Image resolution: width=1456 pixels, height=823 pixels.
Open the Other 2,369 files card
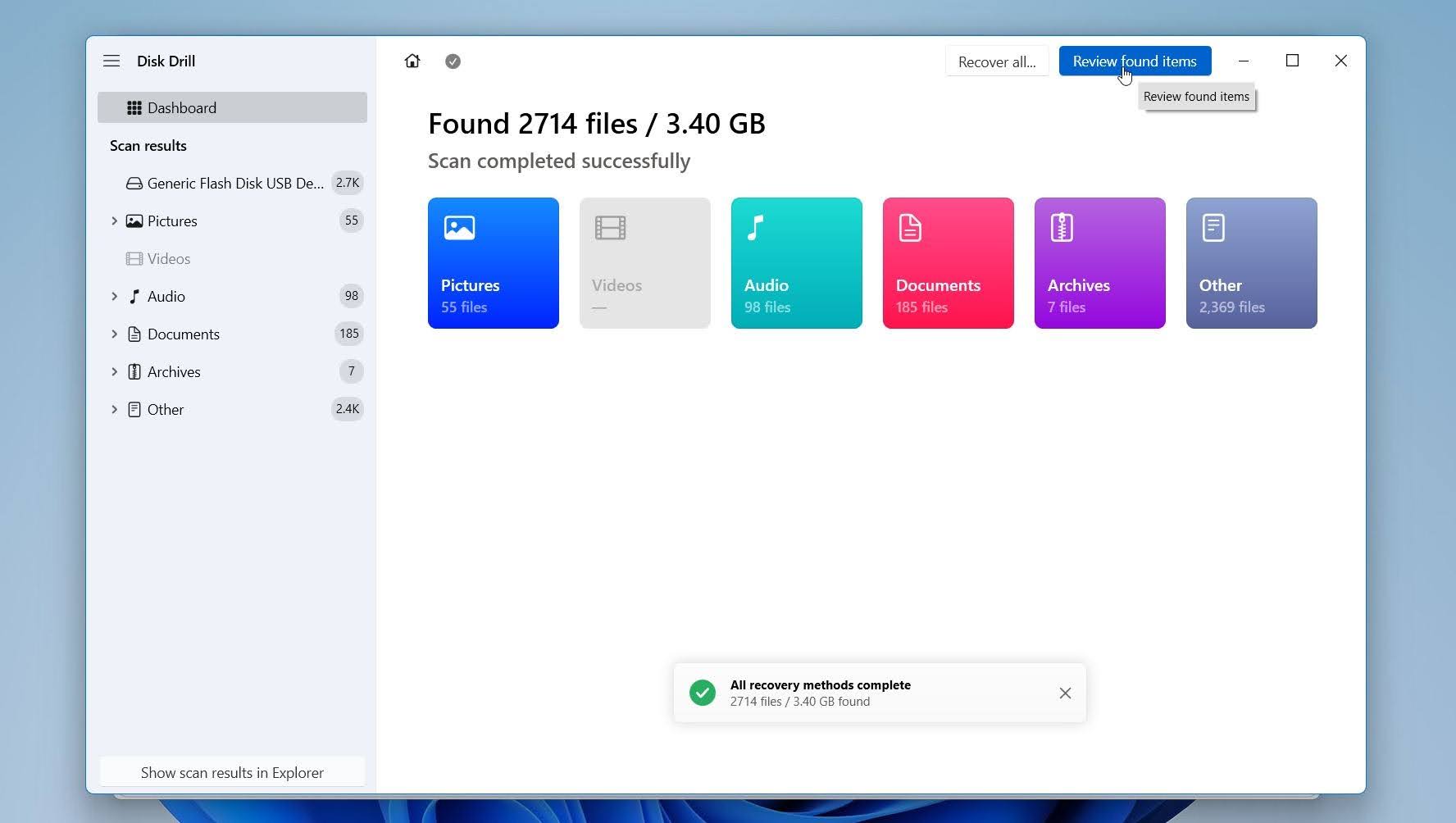click(x=1252, y=263)
